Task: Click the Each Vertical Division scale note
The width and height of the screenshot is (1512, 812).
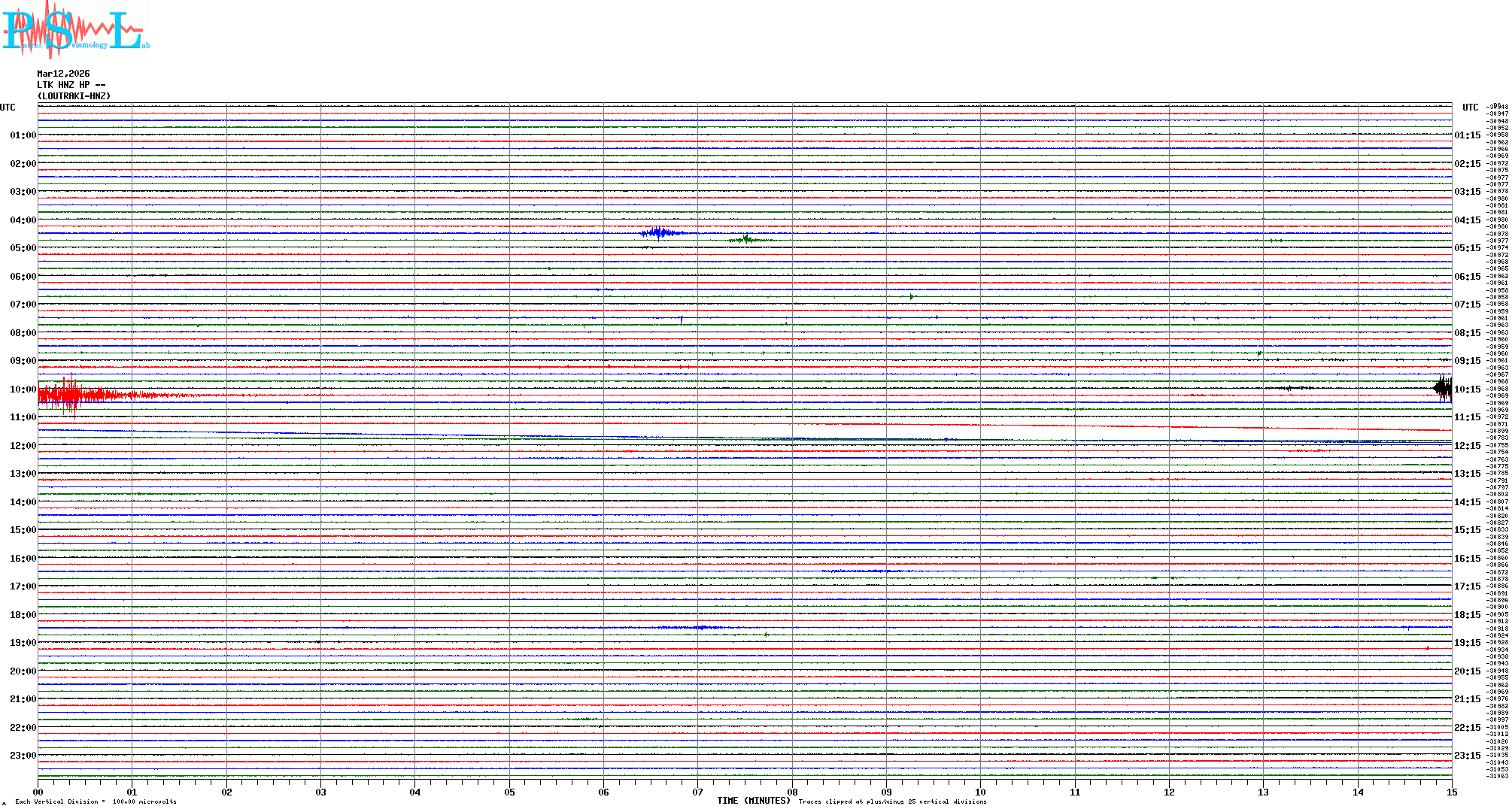Action: [96, 801]
